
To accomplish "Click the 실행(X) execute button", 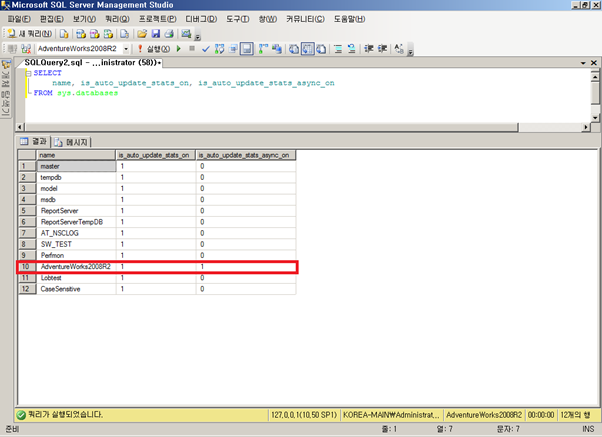I will click(154, 49).
